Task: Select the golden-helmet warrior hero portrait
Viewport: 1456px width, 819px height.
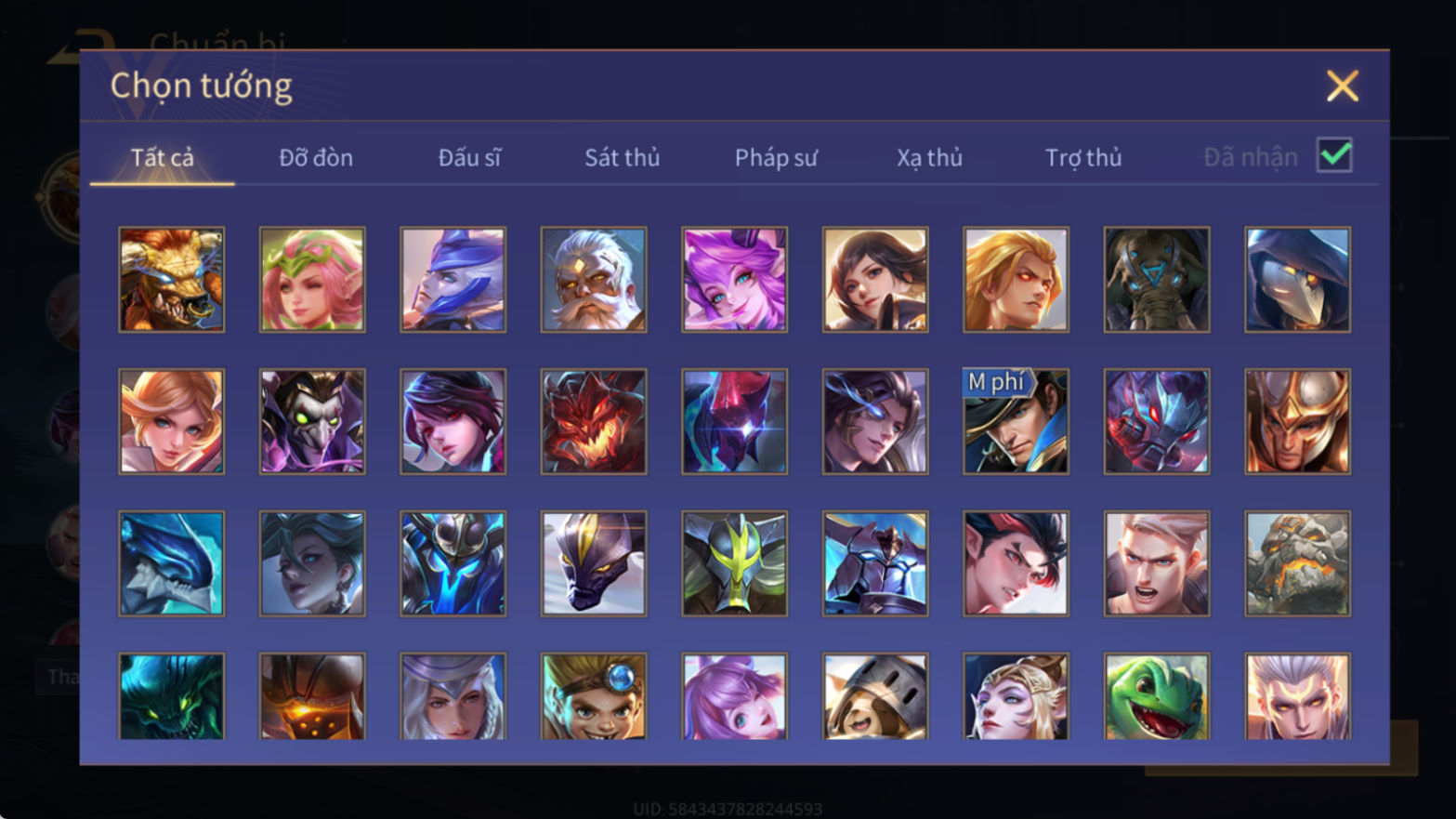Action: click(1297, 421)
